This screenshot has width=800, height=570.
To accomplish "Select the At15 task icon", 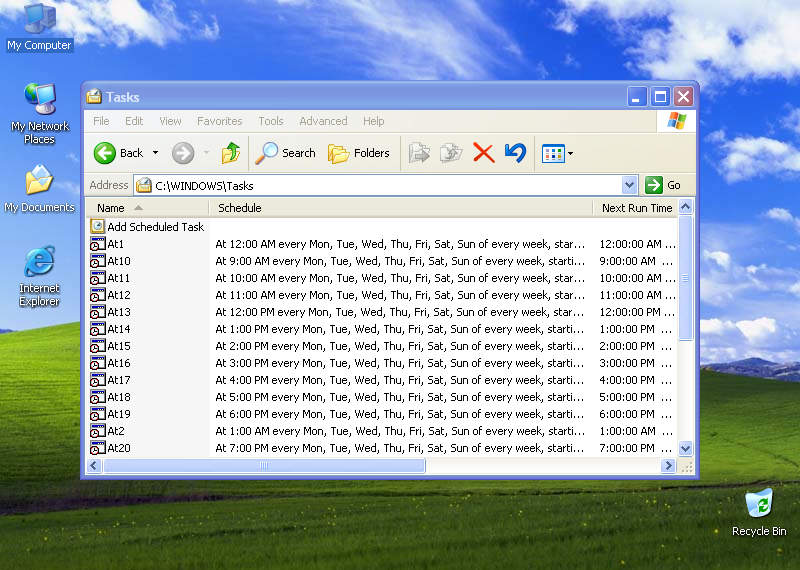I will coord(97,346).
